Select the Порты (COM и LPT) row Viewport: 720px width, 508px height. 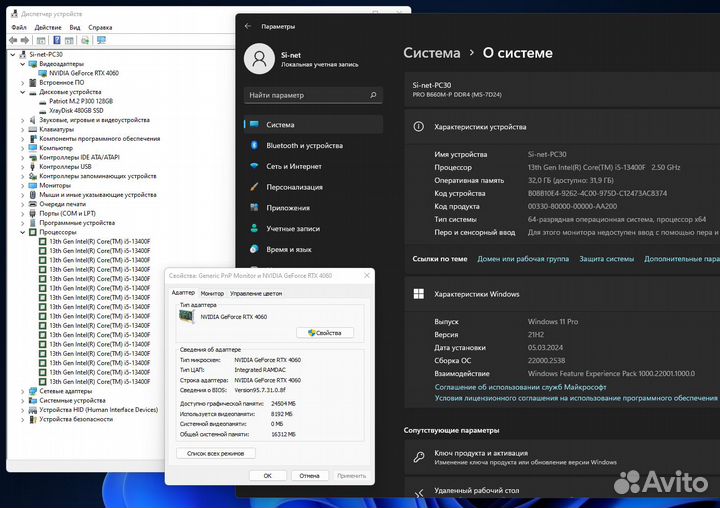click(x=68, y=214)
